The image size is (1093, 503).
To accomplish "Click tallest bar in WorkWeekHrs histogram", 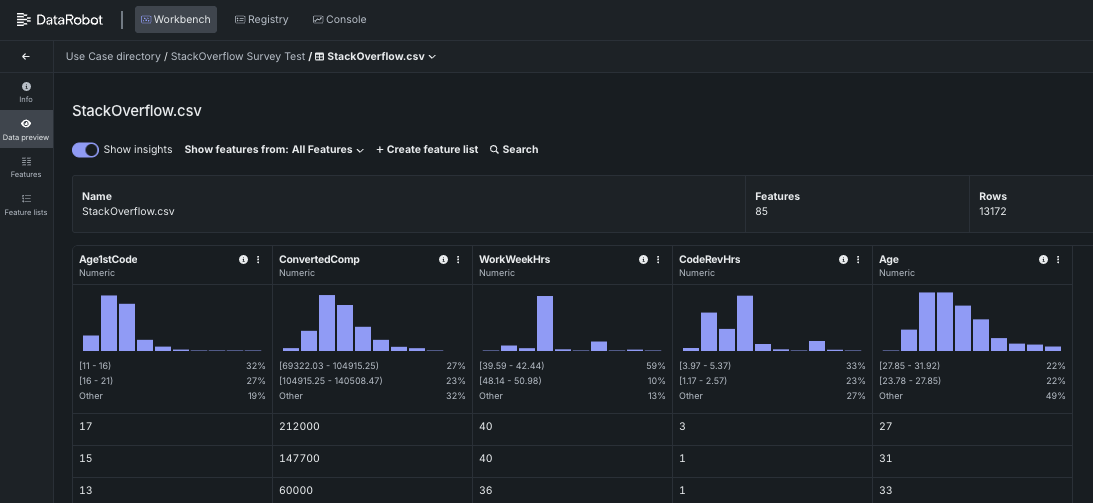I will pos(545,323).
